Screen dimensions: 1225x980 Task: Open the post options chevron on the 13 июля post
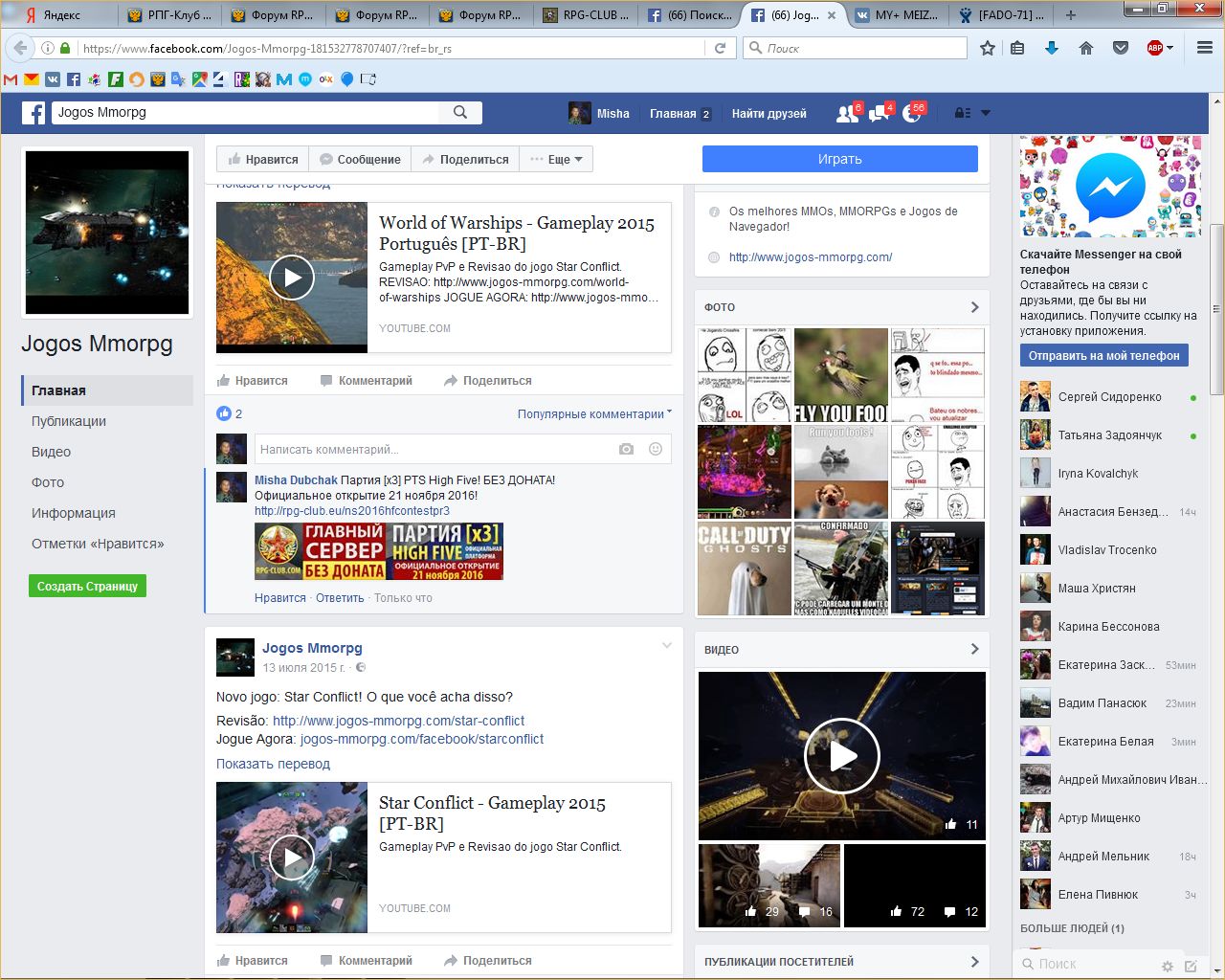pyautogui.click(x=667, y=646)
